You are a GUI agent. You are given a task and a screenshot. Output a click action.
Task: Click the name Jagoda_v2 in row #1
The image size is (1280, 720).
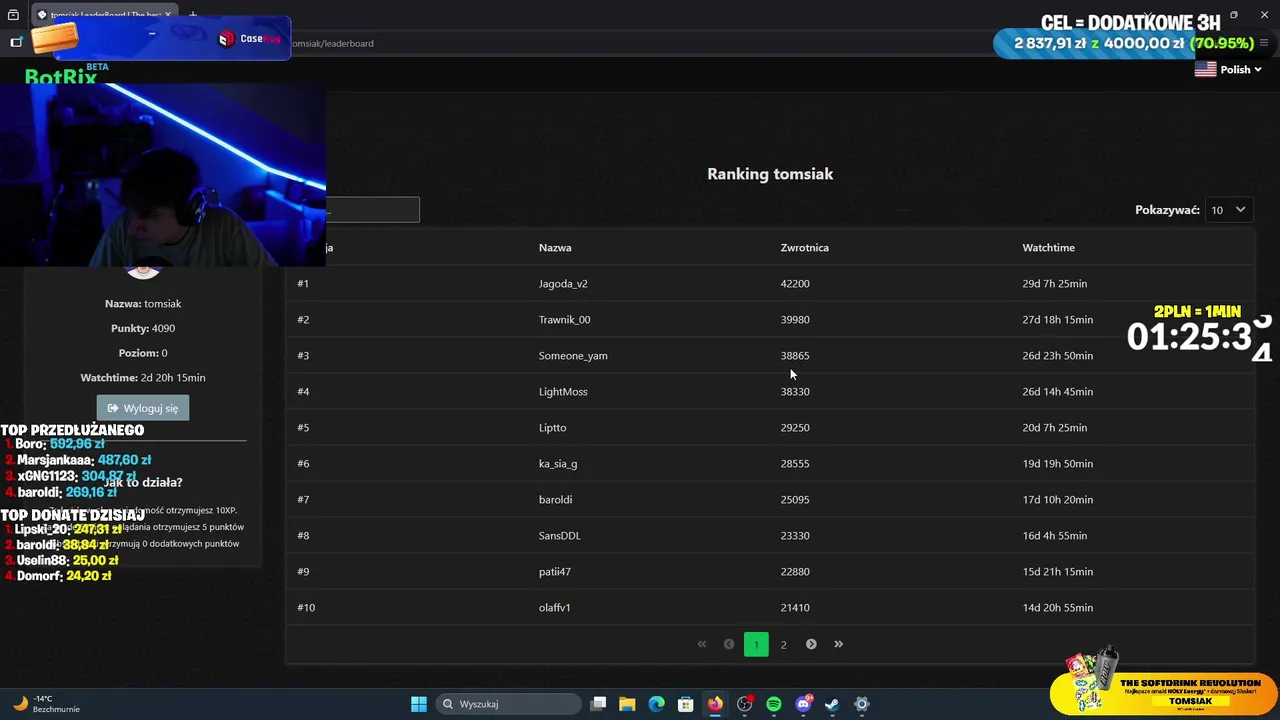pos(563,283)
